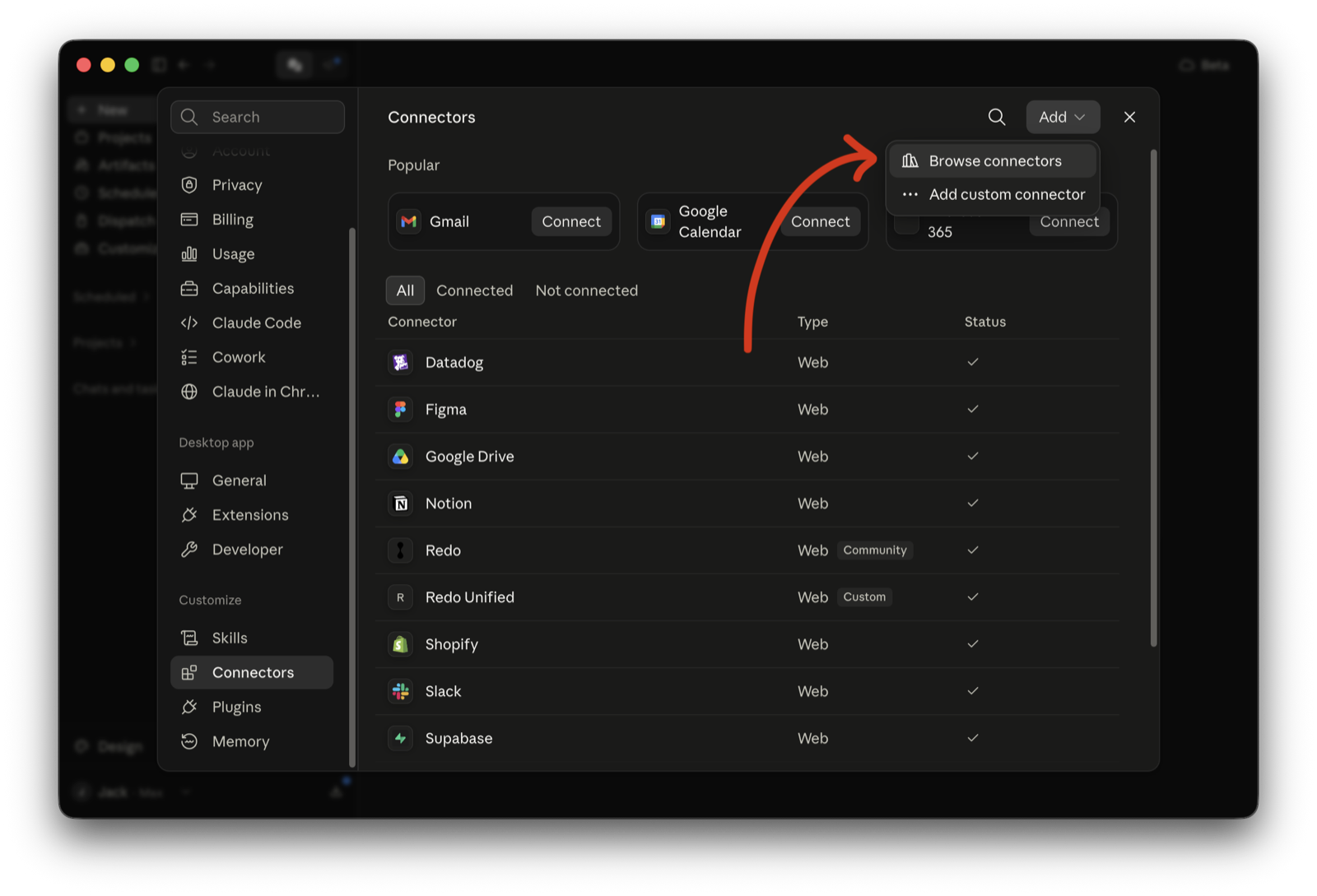1317x896 pixels.
Task: Click the Slack connector icon
Action: point(401,691)
